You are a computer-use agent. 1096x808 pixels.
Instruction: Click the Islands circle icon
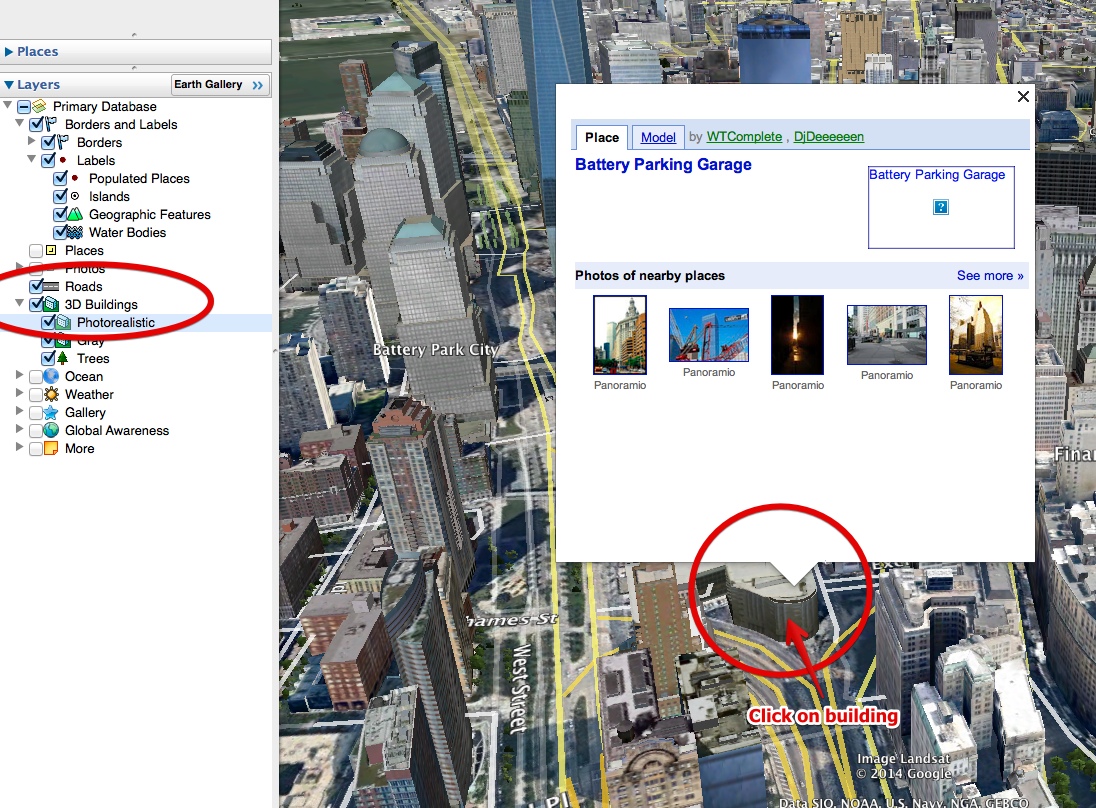coord(75,196)
